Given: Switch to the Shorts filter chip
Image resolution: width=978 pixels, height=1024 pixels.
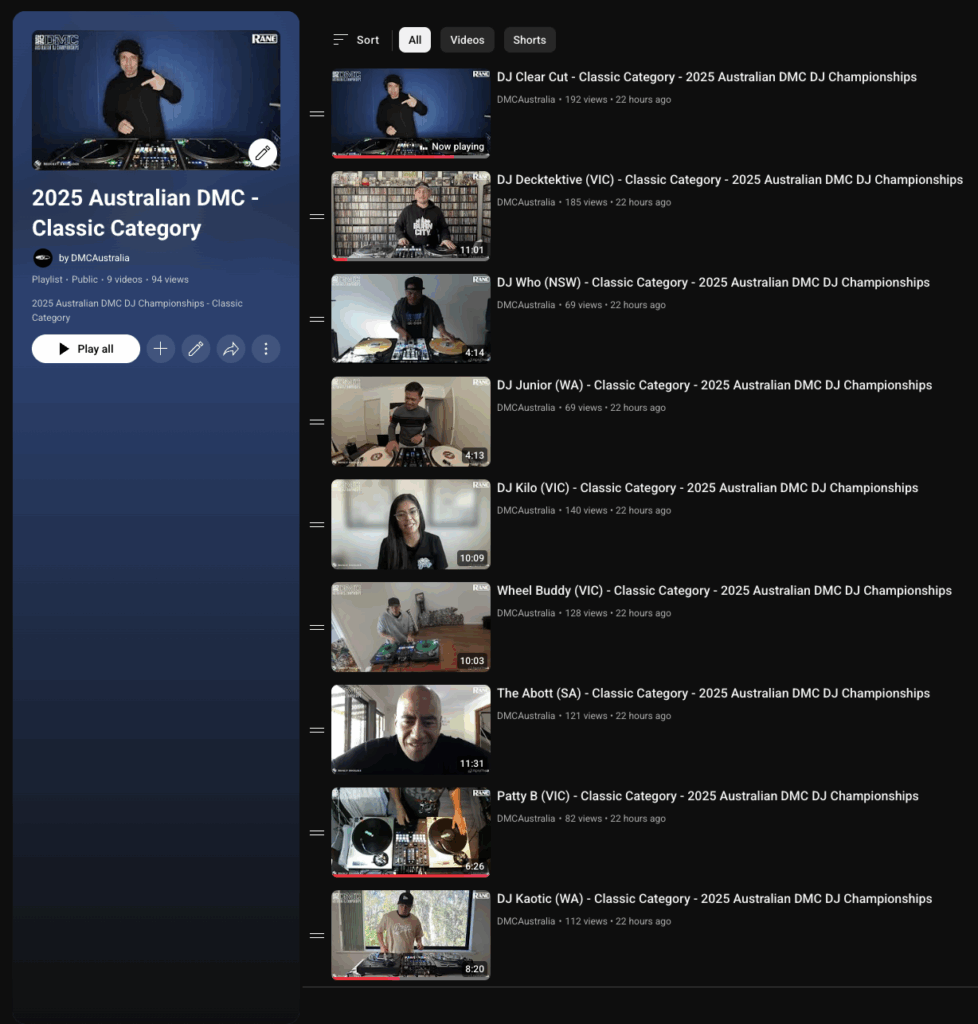Looking at the screenshot, I should (x=529, y=40).
